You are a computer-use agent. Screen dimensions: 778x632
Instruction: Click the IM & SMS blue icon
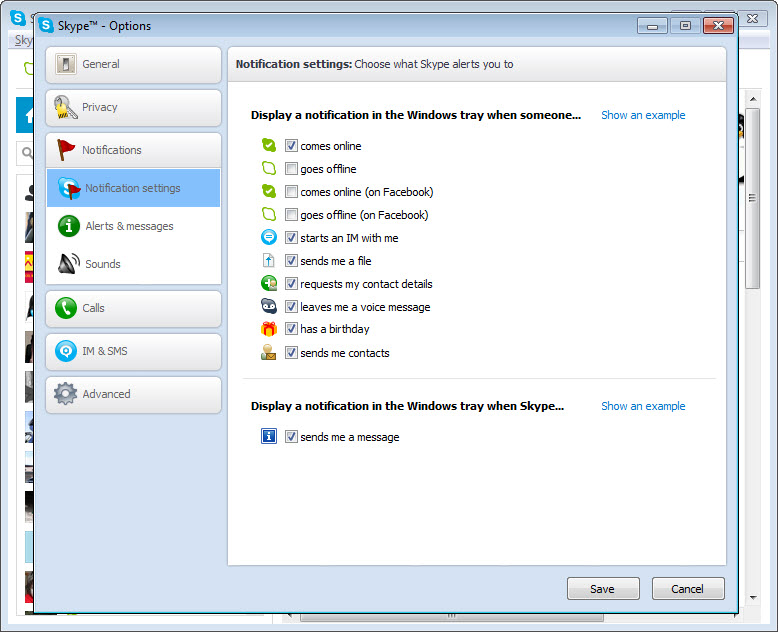click(66, 351)
